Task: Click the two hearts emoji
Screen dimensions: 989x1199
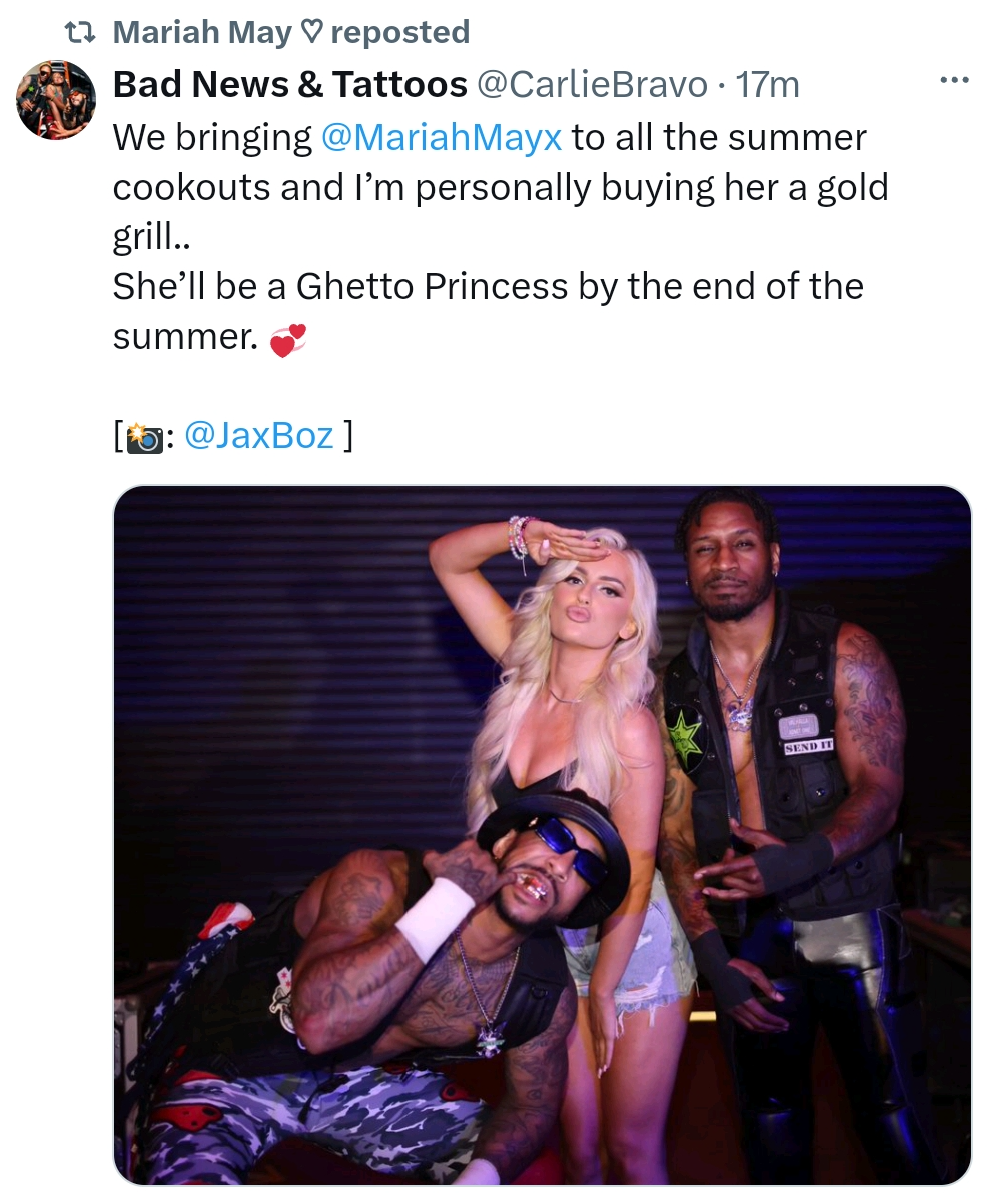Action: [x=288, y=340]
